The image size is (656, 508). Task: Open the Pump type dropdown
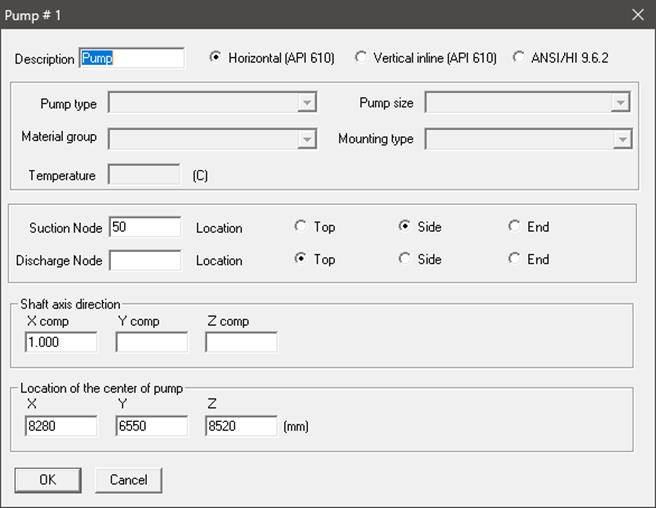pyautogui.click(x=212, y=102)
